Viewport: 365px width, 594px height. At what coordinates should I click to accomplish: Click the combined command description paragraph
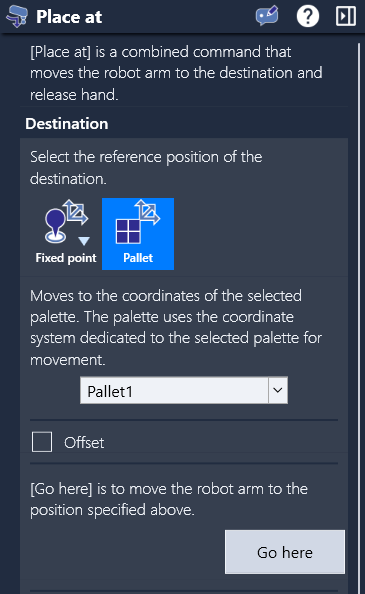pyautogui.click(x=176, y=73)
